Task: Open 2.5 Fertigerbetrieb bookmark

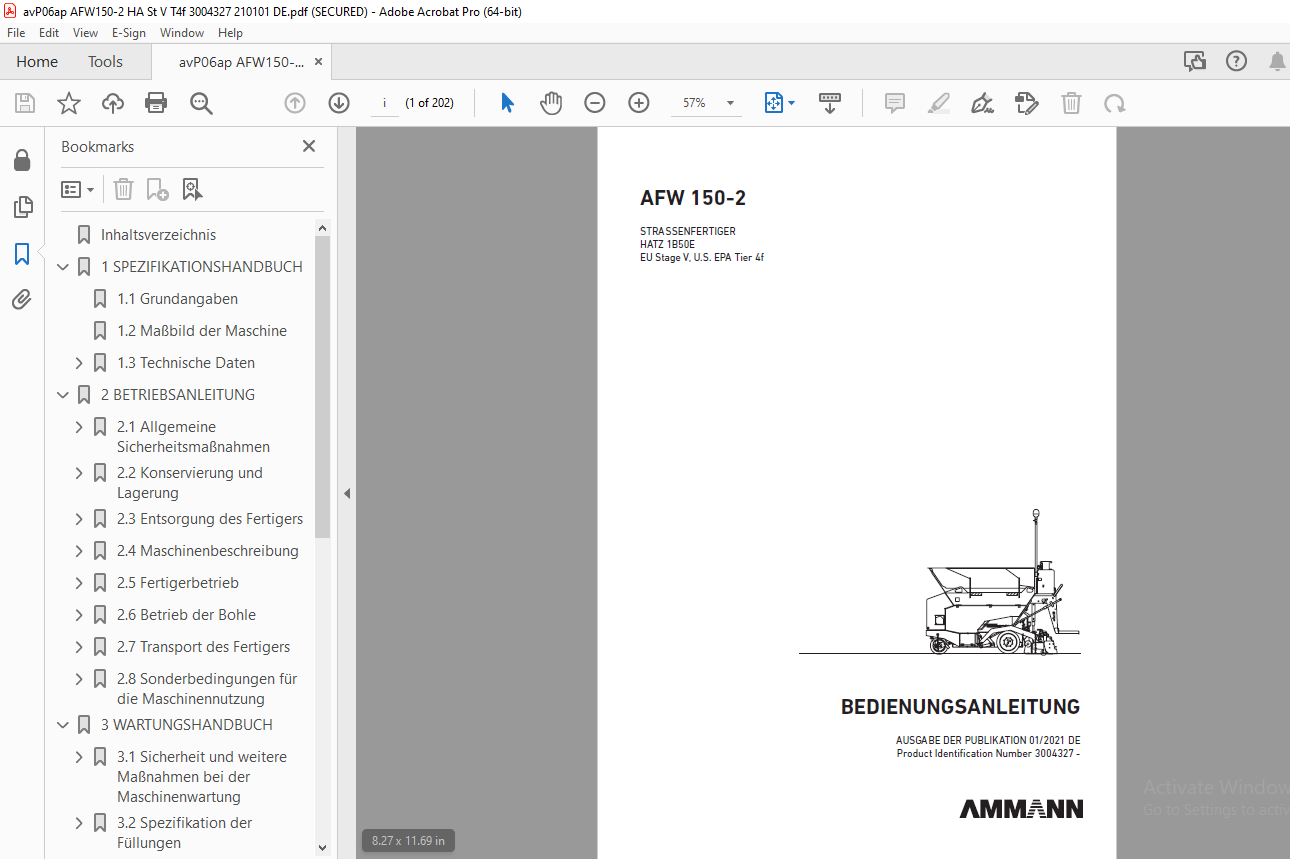Action: pyautogui.click(x=178, y=583)
